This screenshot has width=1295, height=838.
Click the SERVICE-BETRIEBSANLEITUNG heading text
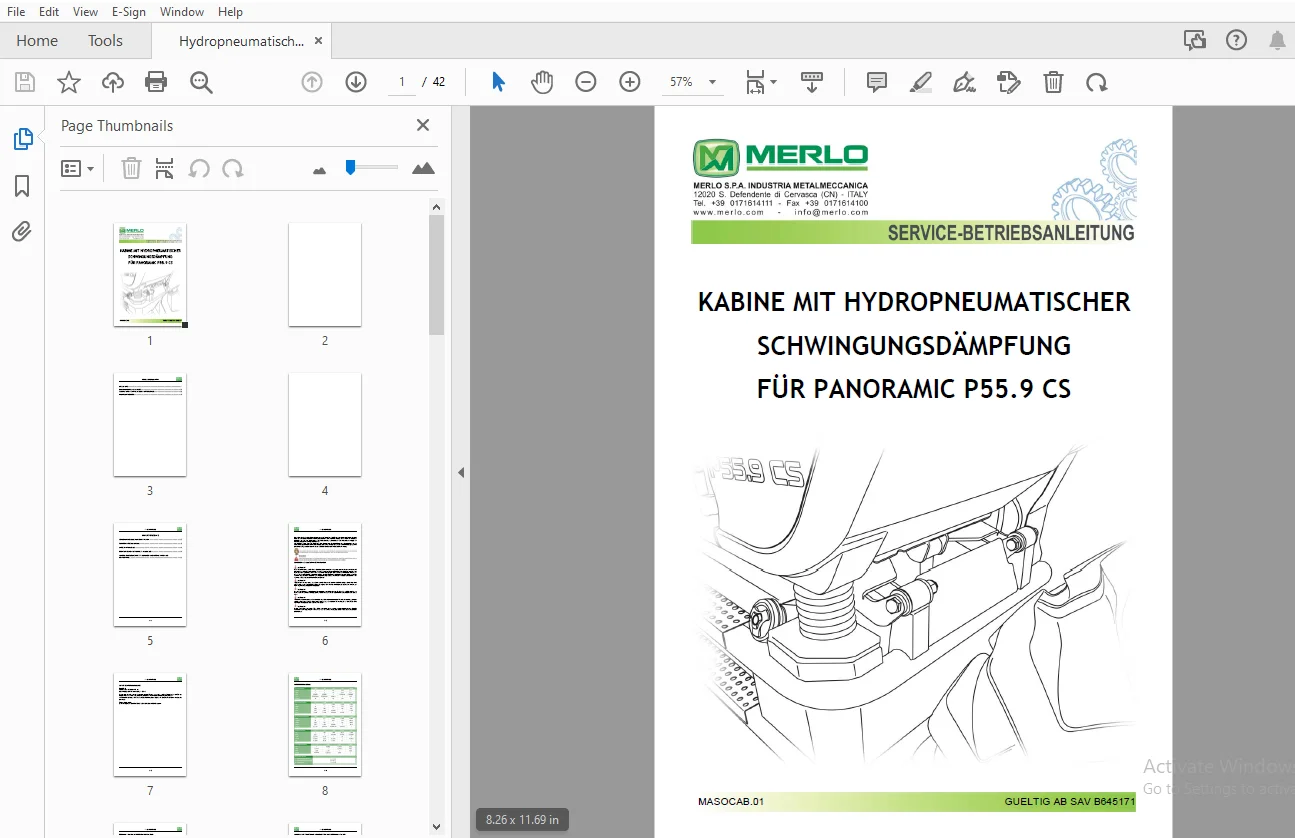point(1011,233)
